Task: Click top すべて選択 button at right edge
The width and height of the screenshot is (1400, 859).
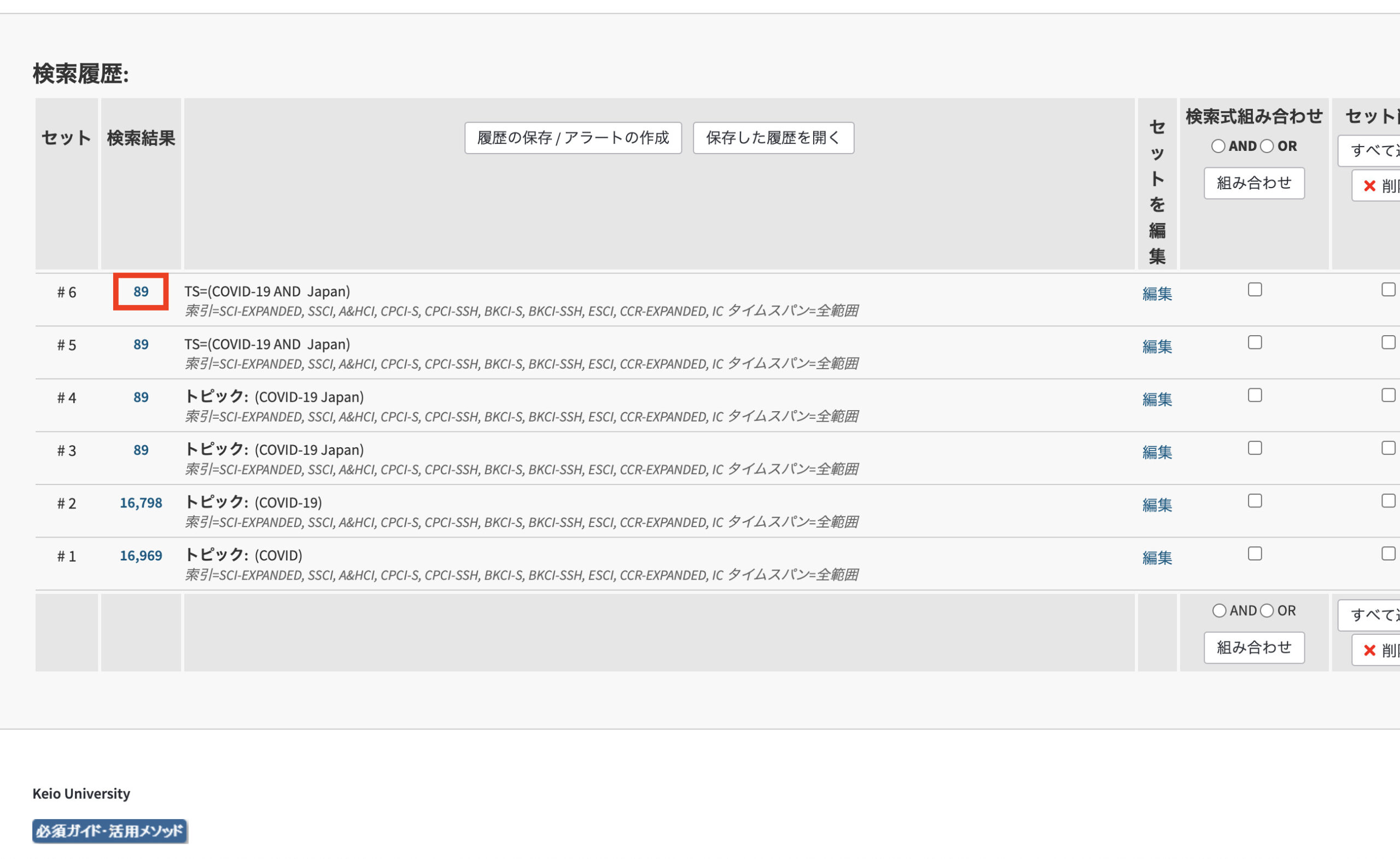Action: tap(1369, 150)
